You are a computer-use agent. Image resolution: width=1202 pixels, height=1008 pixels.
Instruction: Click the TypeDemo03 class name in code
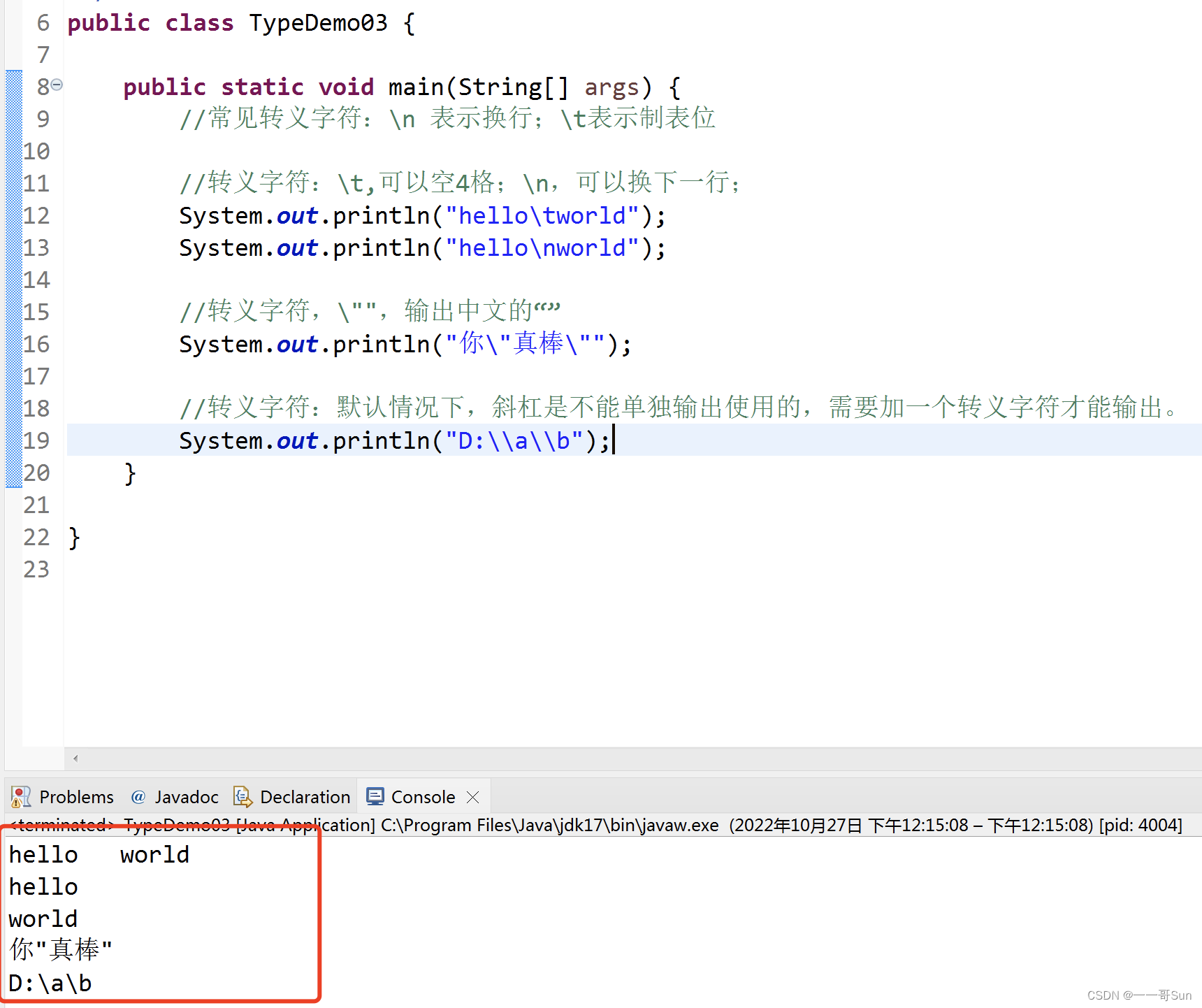click(x=318, y=23)
